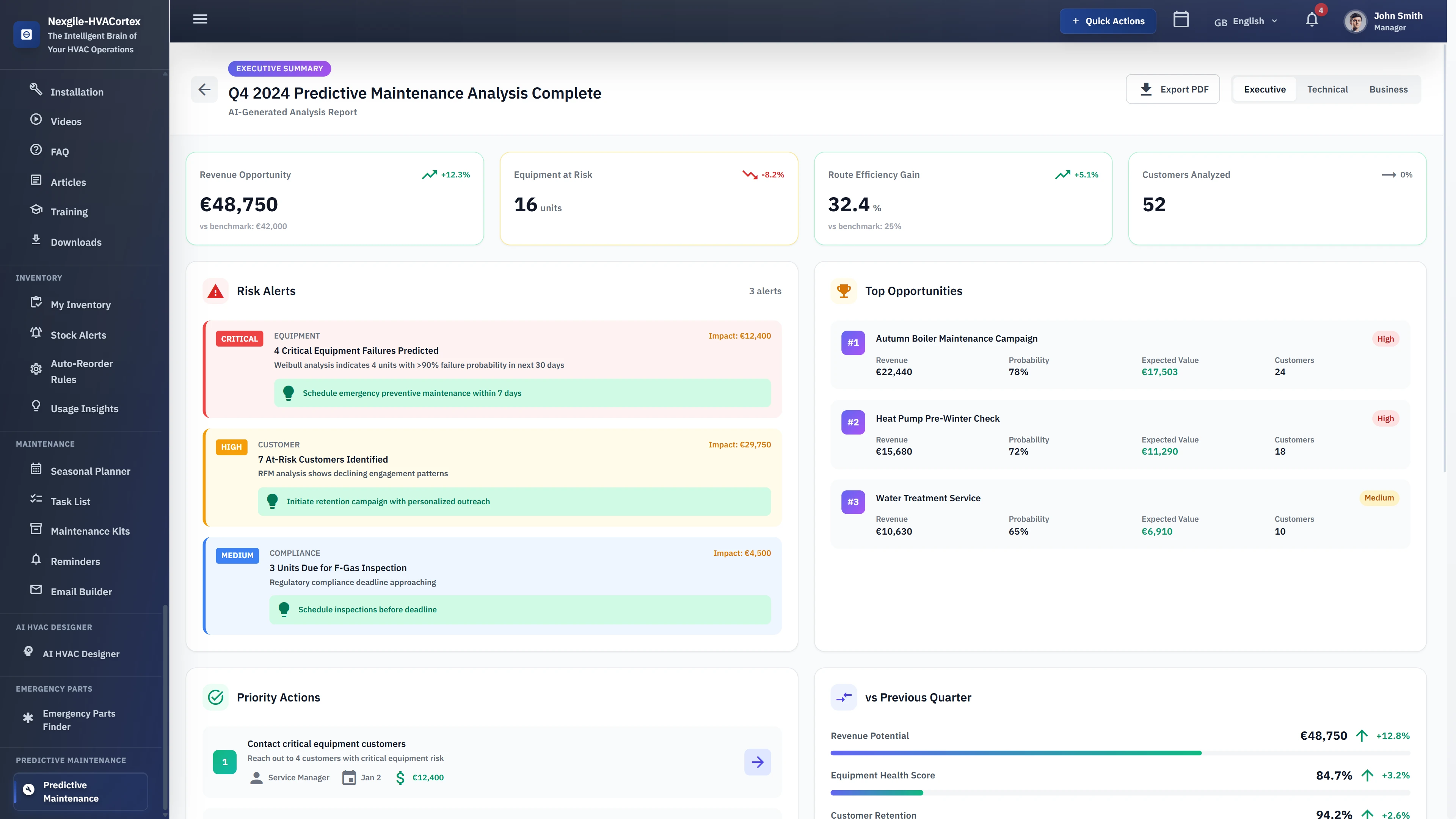
Task: Open the Seasonal Planner from the sidebar
Action: click(x=89, y=471)
